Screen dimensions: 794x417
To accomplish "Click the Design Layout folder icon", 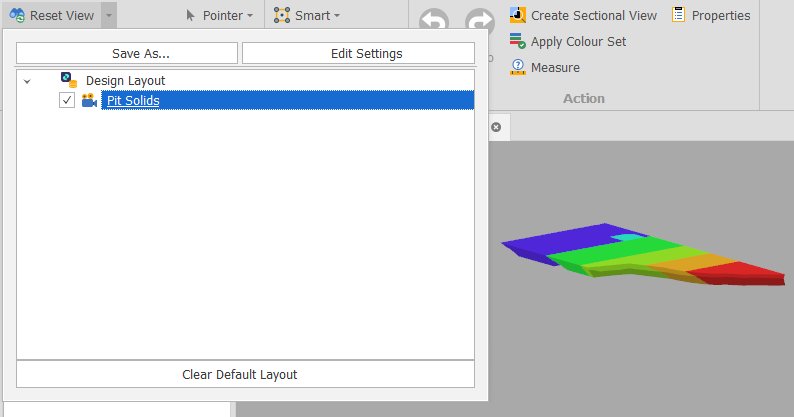I will (68, 80).
